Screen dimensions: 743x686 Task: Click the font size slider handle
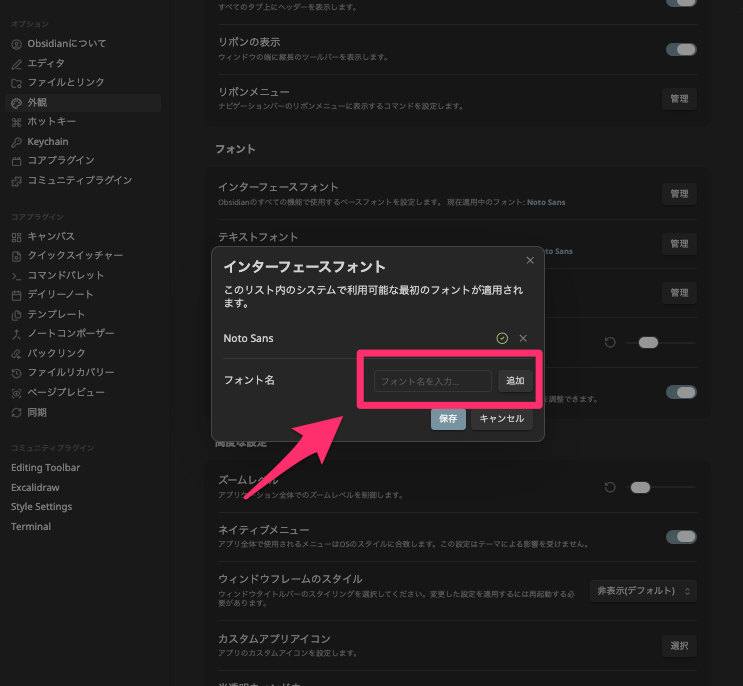(648, 342)
